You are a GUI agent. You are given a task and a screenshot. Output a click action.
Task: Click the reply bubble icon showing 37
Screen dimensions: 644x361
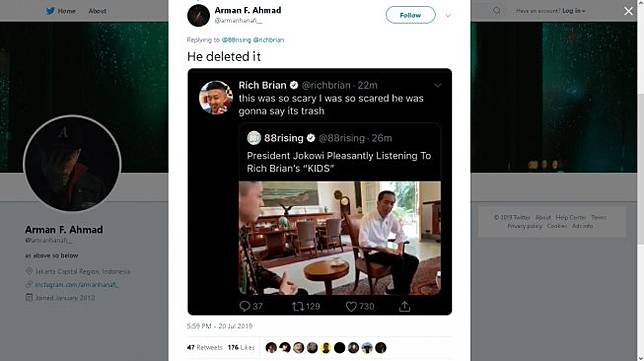(x=245, y=306)
